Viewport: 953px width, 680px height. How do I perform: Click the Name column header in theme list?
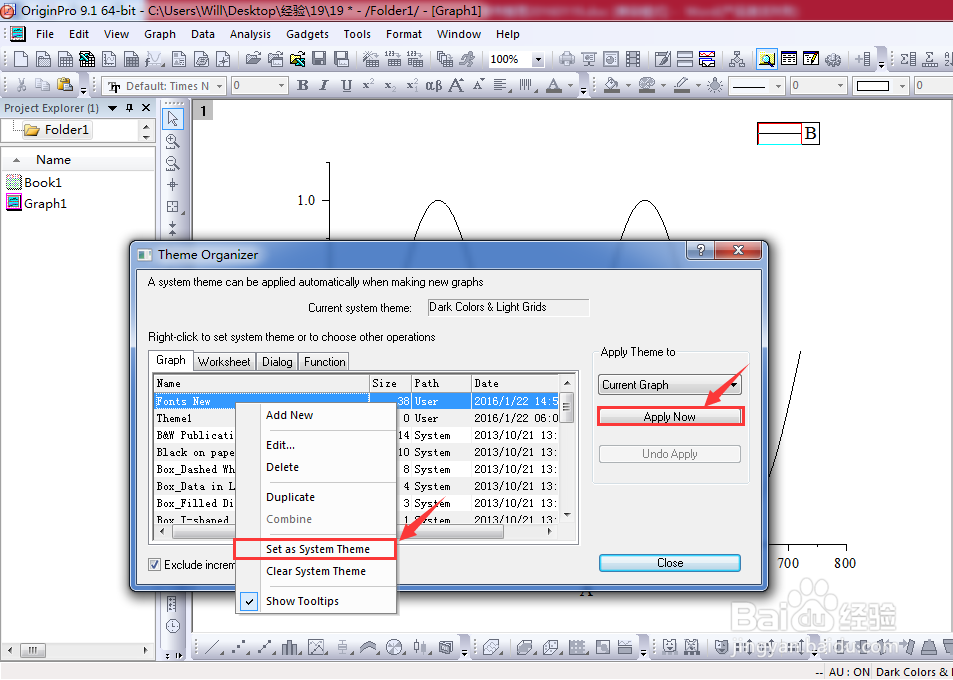click(x=261, y=383)
